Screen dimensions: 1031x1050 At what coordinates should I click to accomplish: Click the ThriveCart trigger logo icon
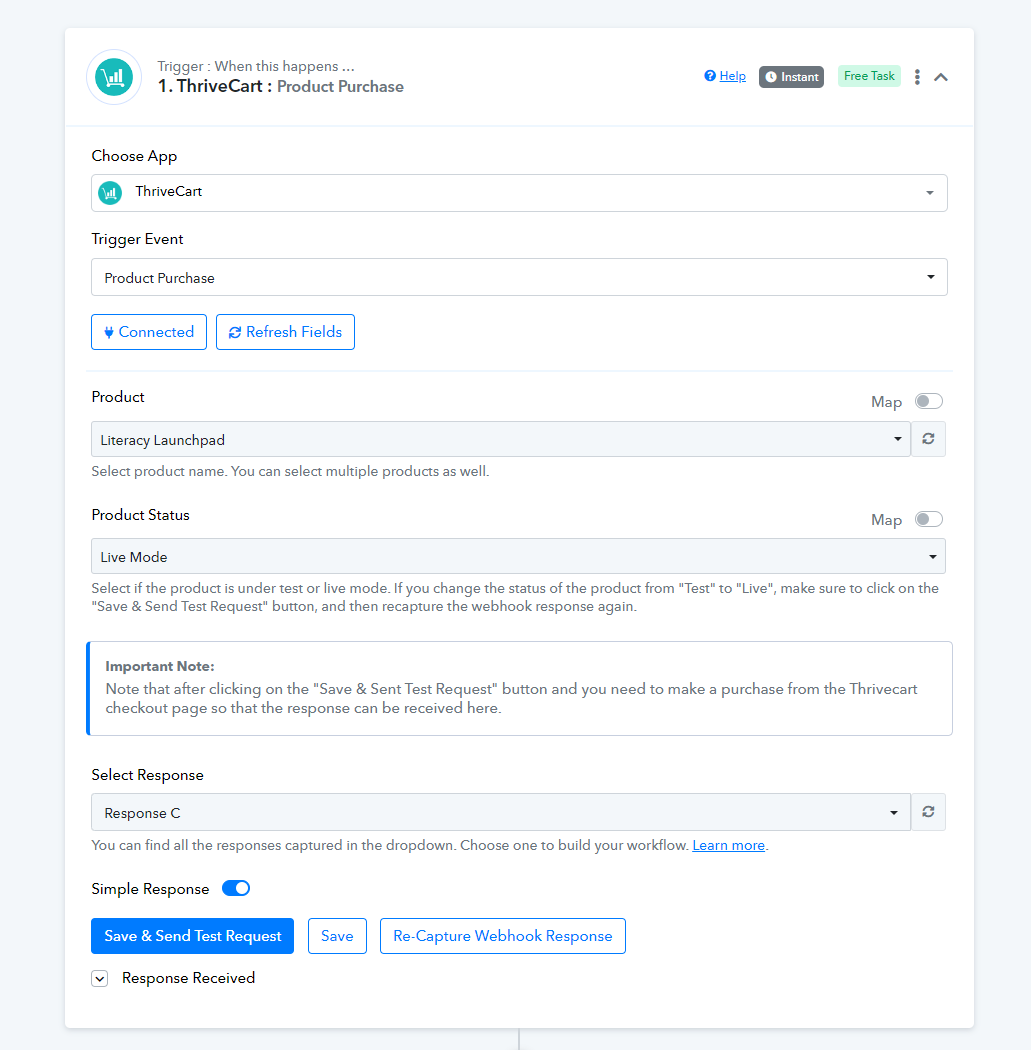[114, 77]
